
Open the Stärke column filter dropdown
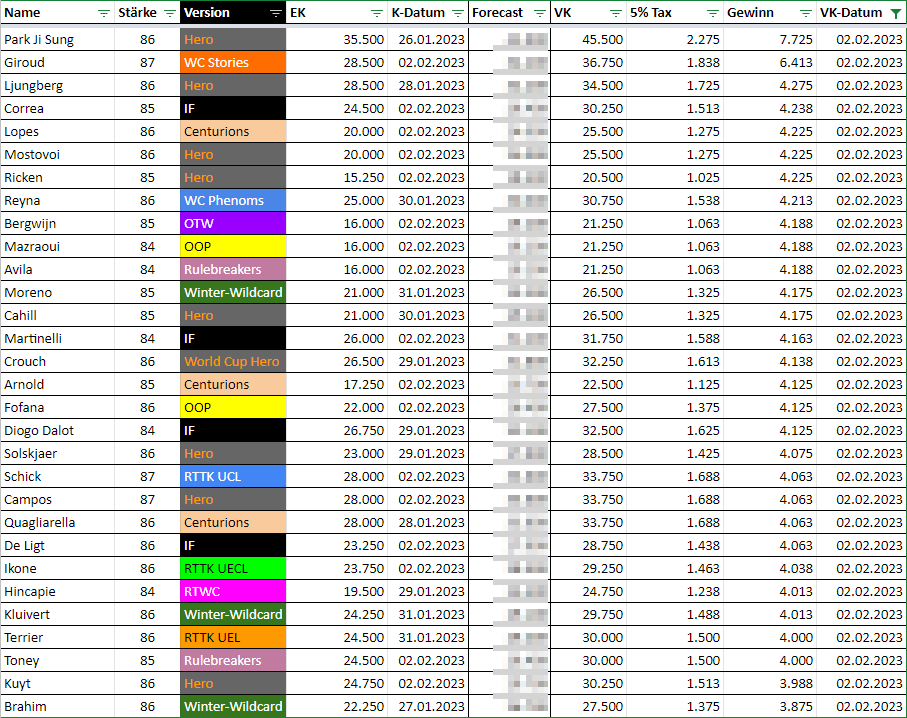pos(169,13)
